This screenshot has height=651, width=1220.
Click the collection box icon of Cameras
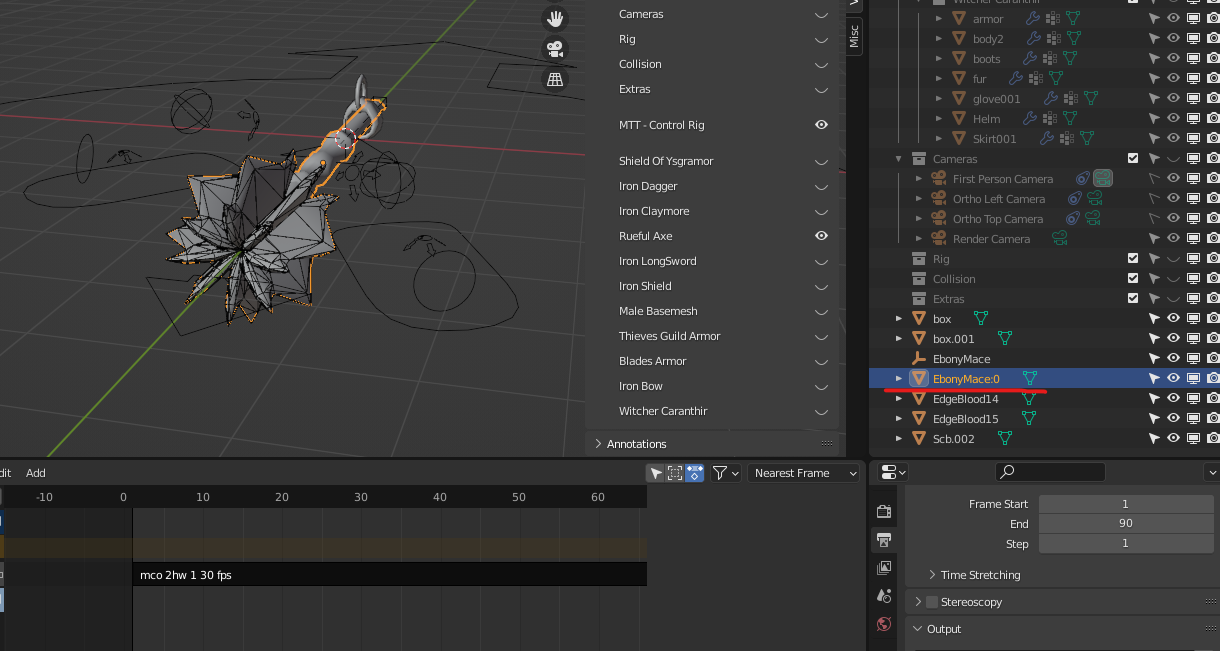[918, 159]
